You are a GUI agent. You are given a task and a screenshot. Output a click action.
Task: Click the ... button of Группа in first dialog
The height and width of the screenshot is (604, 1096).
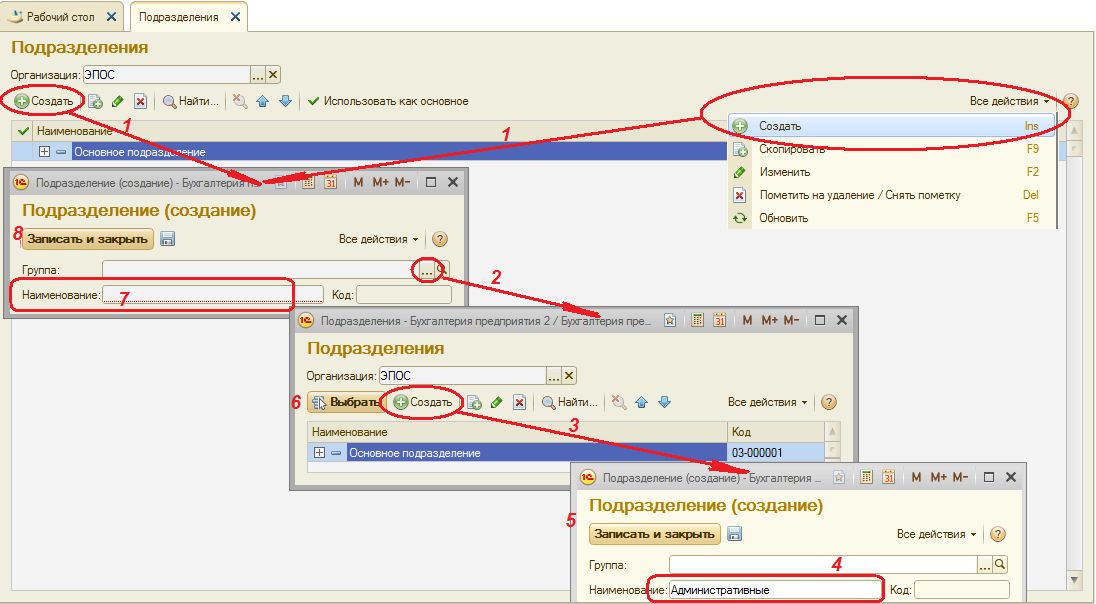426,270
